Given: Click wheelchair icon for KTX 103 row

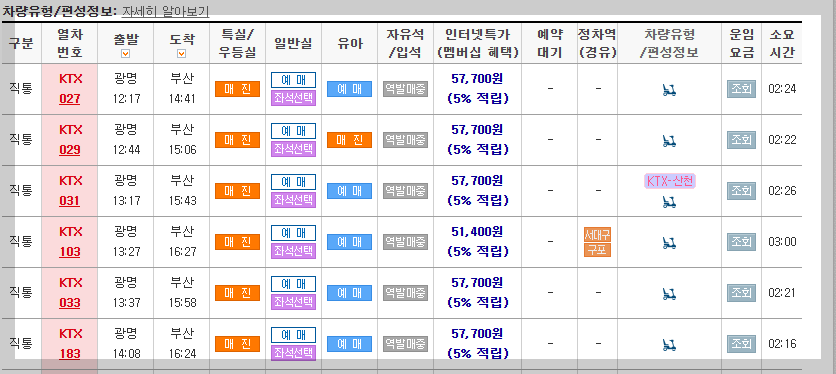Looking at the screenshot, I should pos(669,243).
